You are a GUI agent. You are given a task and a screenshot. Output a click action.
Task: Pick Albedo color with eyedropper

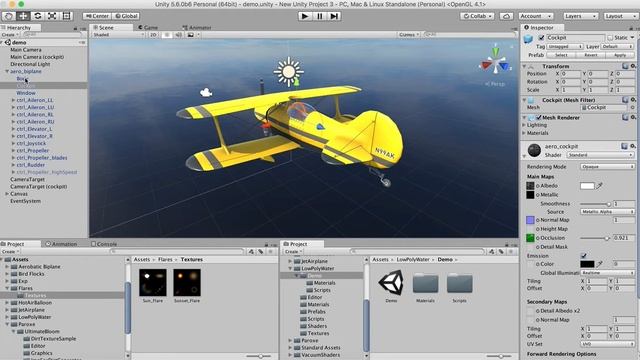coord(600,186)
